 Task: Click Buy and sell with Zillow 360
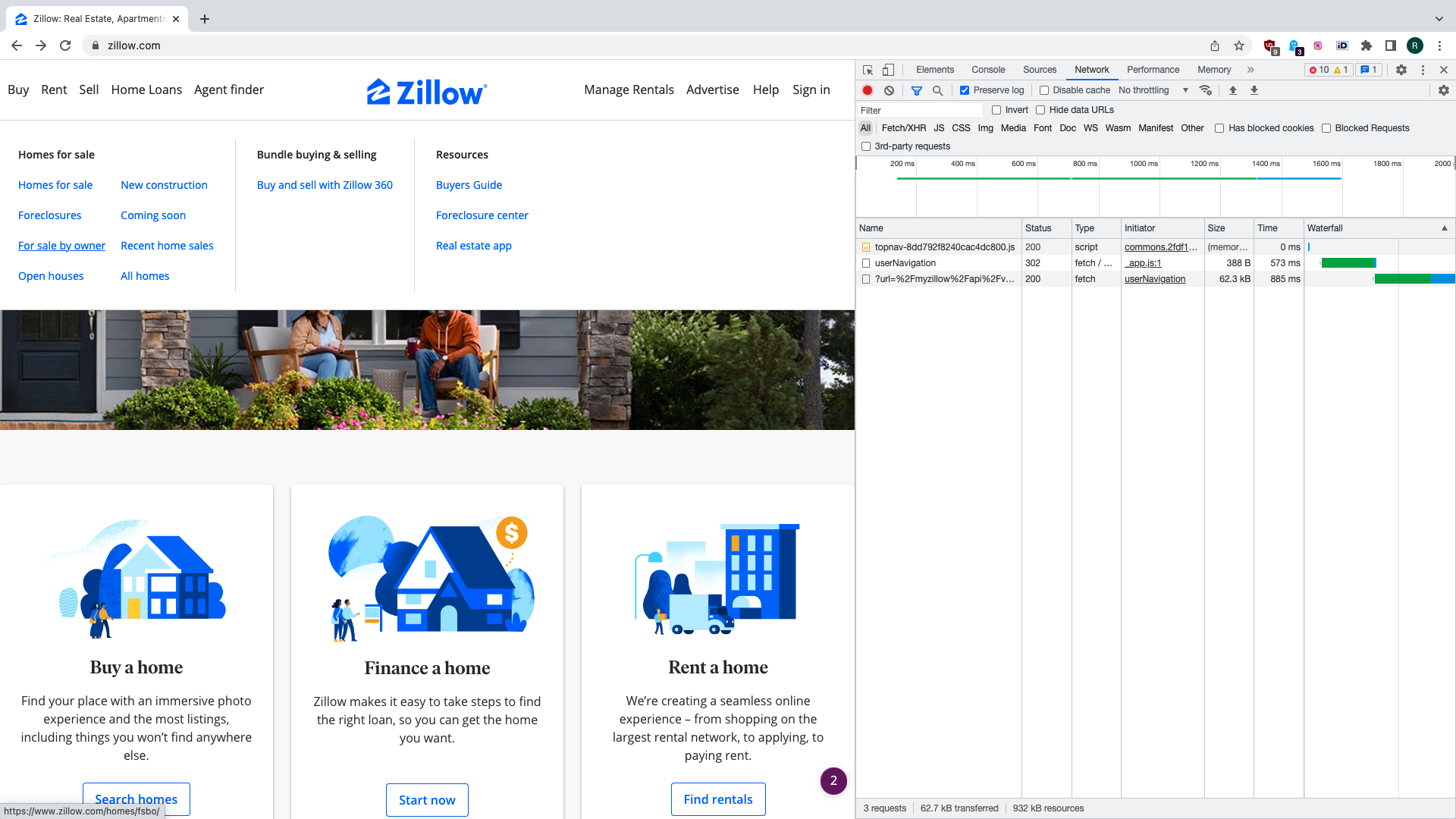325,185
